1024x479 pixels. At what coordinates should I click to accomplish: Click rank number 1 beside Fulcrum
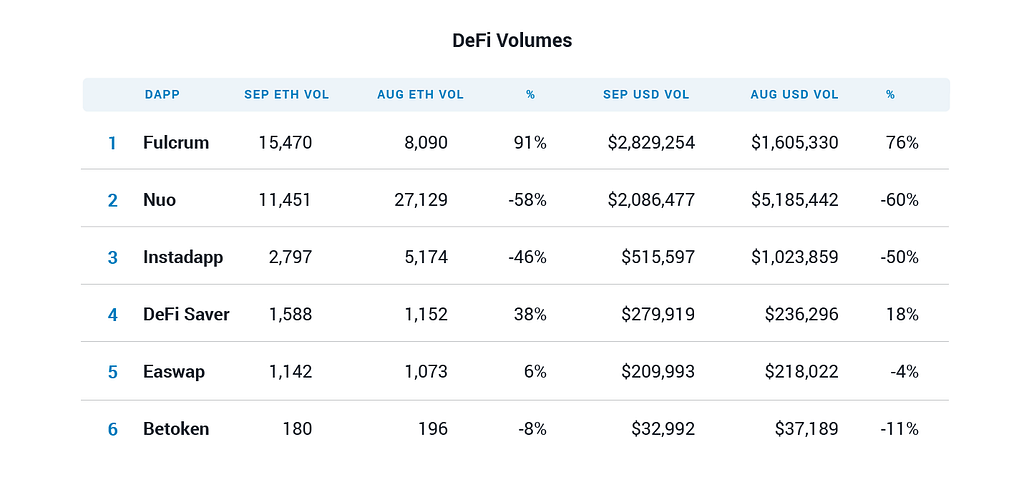pyautogui.click(x=112, y=143)
